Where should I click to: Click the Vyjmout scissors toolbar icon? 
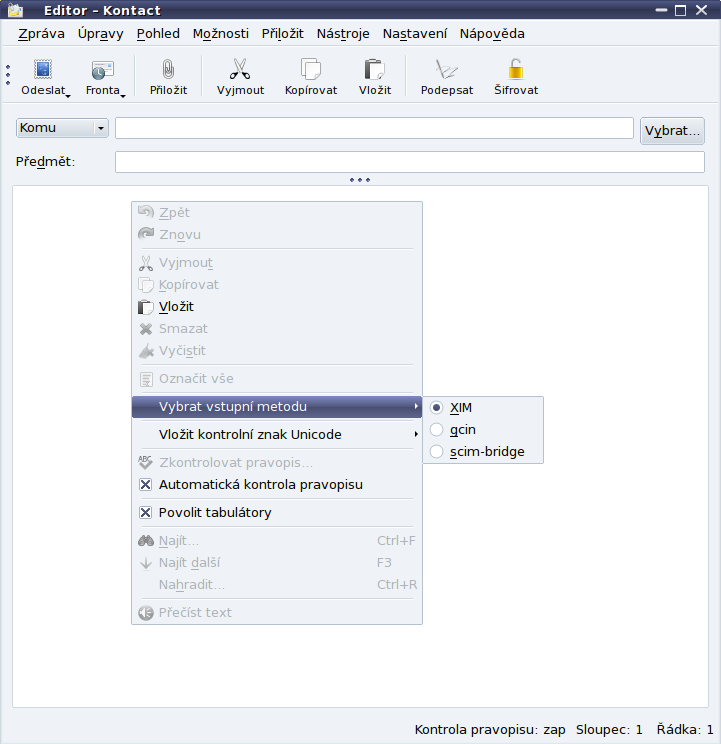tap(240, 69)
